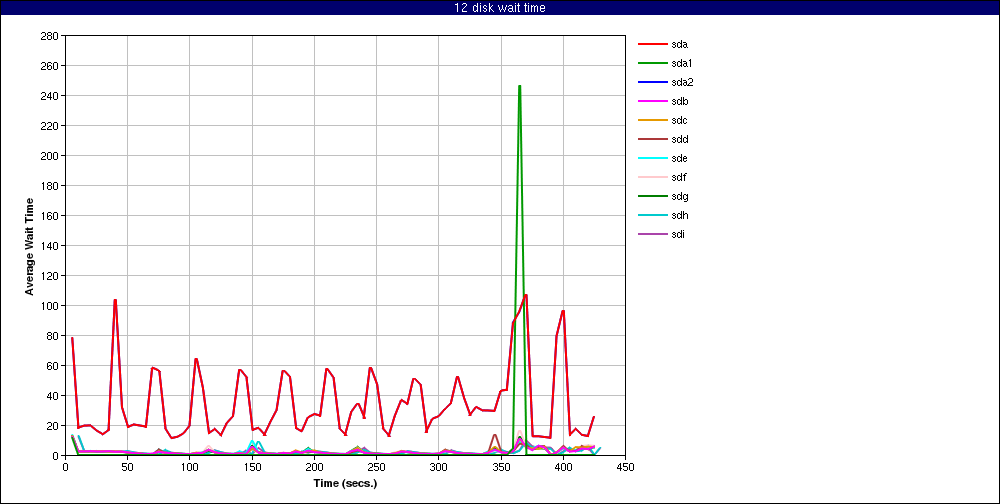Click the green sda1 spike peak near 246

pyautogui.click(x=520, y=86)
